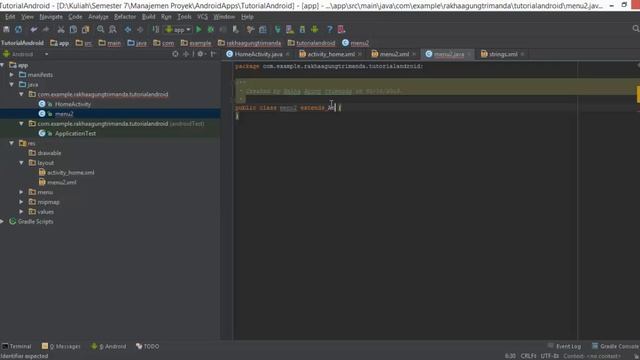This screenshot has width=640, height=360.
Task: Click UTF-8 encoding in status bar
Action: coord(549,356)
